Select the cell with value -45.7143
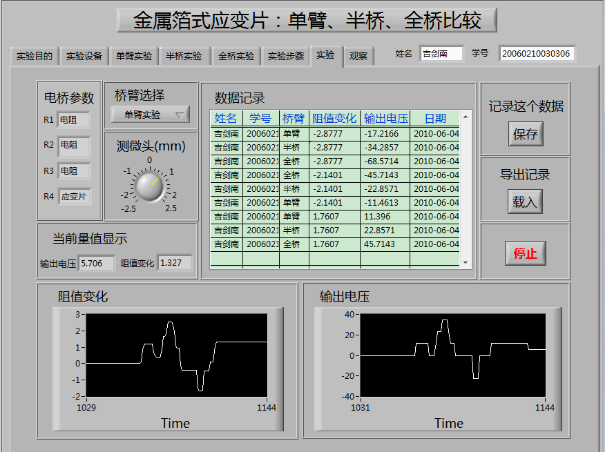605x453 pixels. tap(385, 175)
